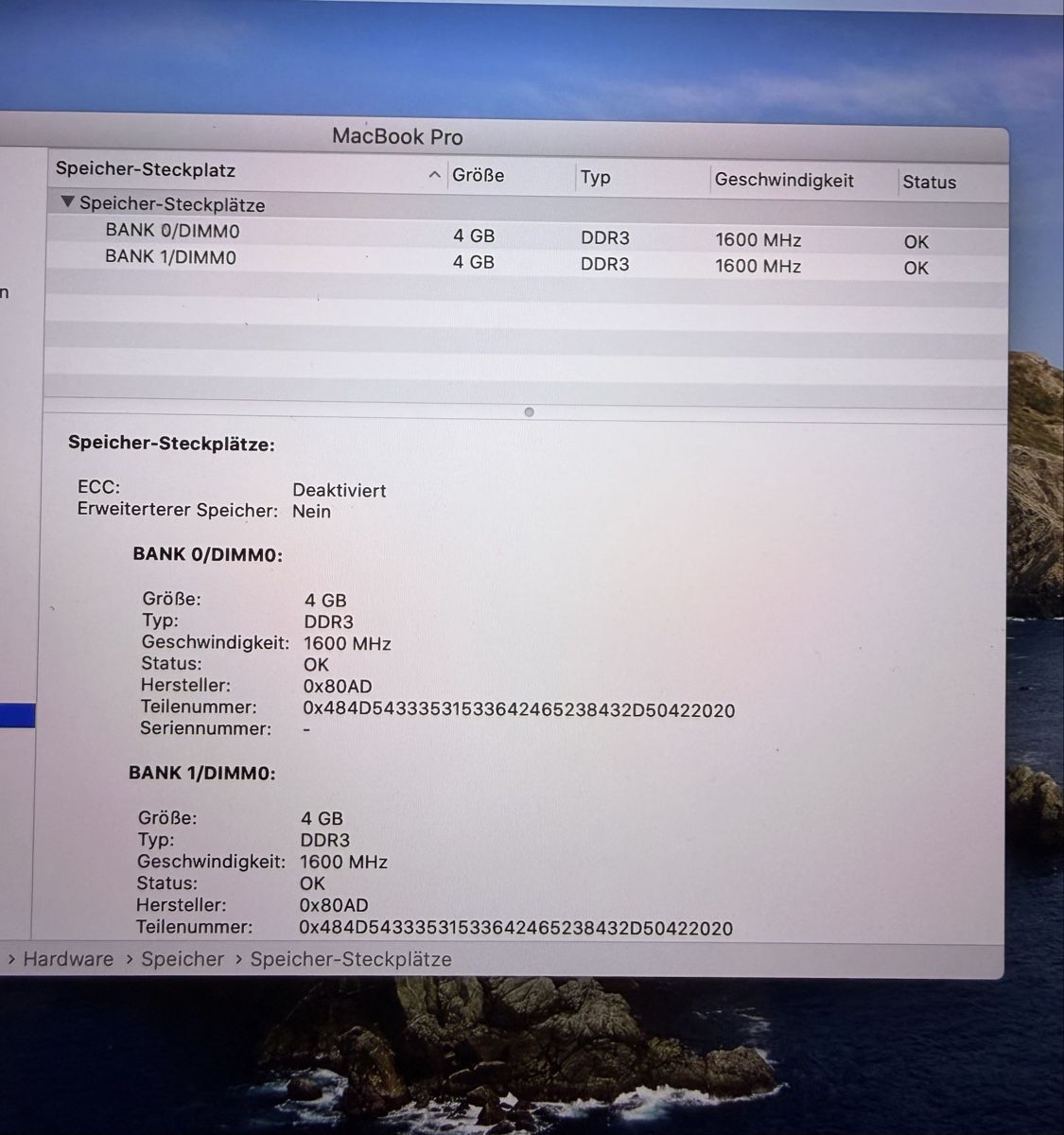The width and height of the screenshot is (1064, 1135).
Task: Click Speicher-Steckplätze in the path bar
Action: click(x=351, y=959)
